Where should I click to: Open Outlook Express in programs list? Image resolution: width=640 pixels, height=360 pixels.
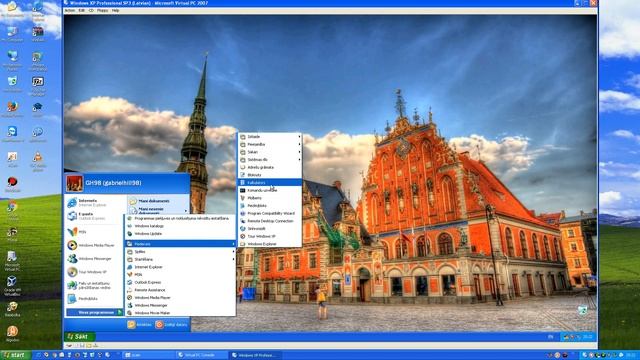click(x=180, y=282)
